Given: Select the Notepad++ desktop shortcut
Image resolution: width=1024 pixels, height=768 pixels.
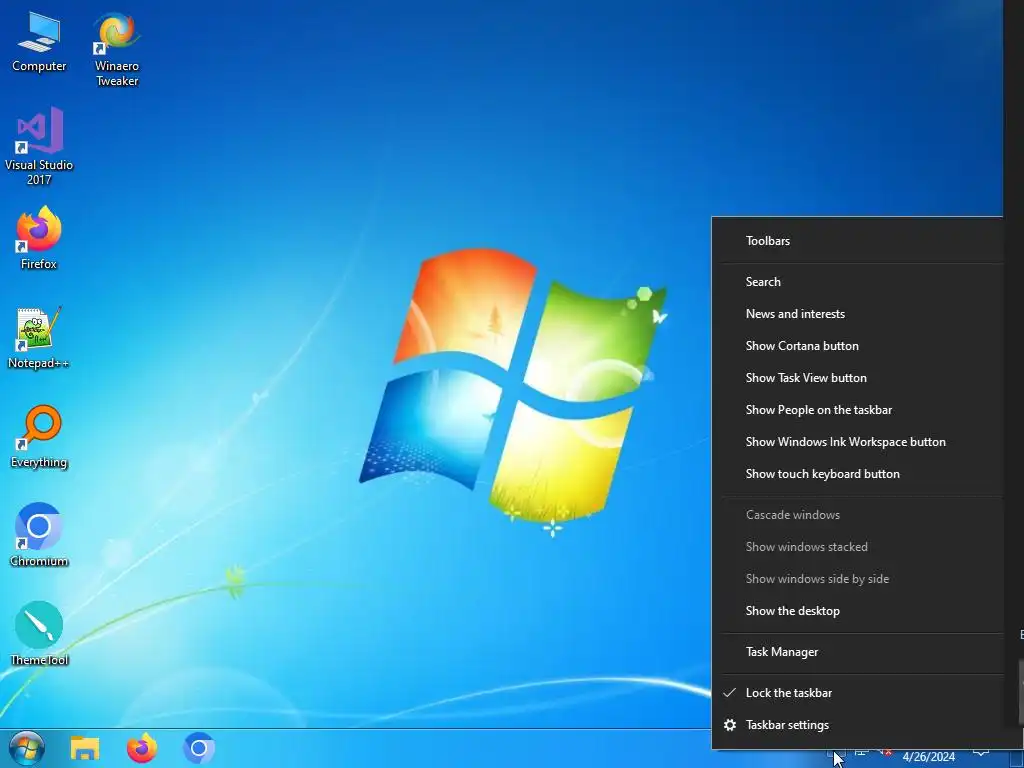Looking at the screenshot, I should (x=39, y=338).
